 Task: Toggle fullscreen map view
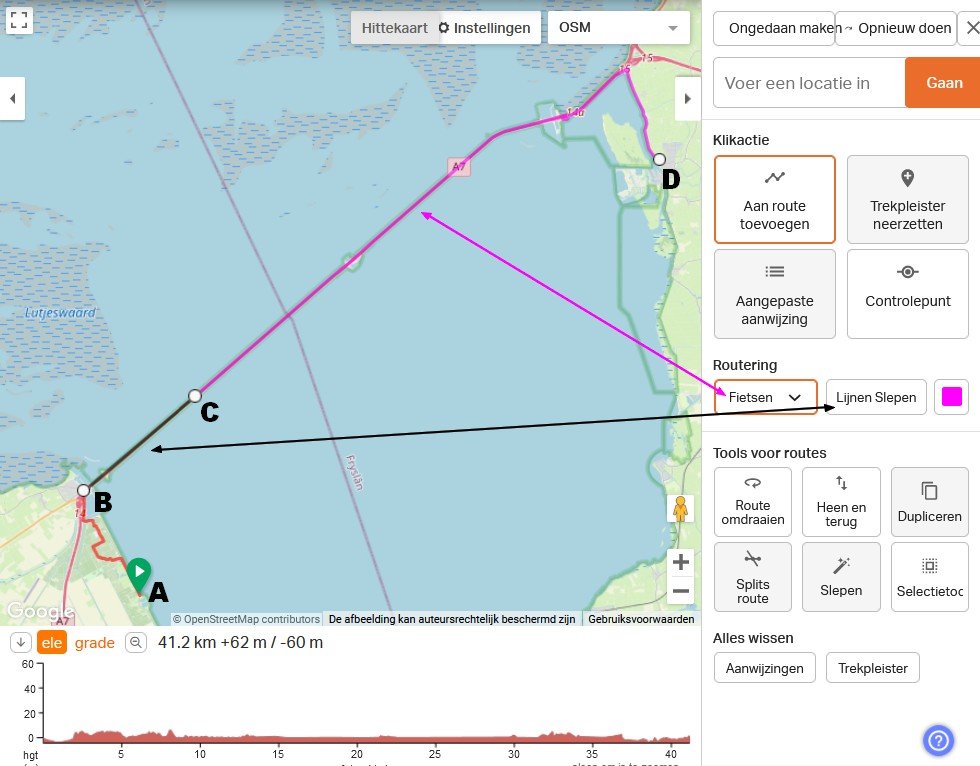pyautogui.click(x=20, y=21)
